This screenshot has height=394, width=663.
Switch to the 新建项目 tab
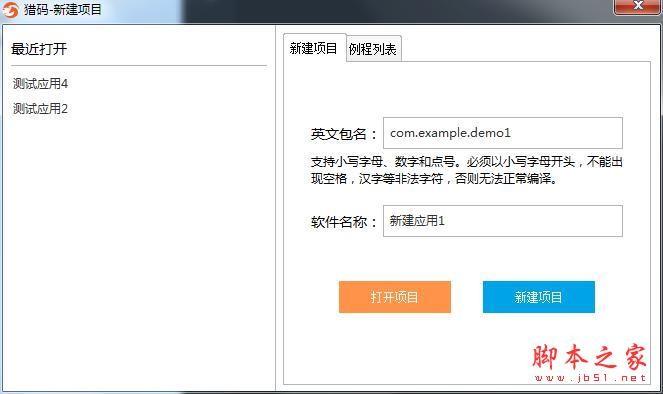tap(314, 48)
